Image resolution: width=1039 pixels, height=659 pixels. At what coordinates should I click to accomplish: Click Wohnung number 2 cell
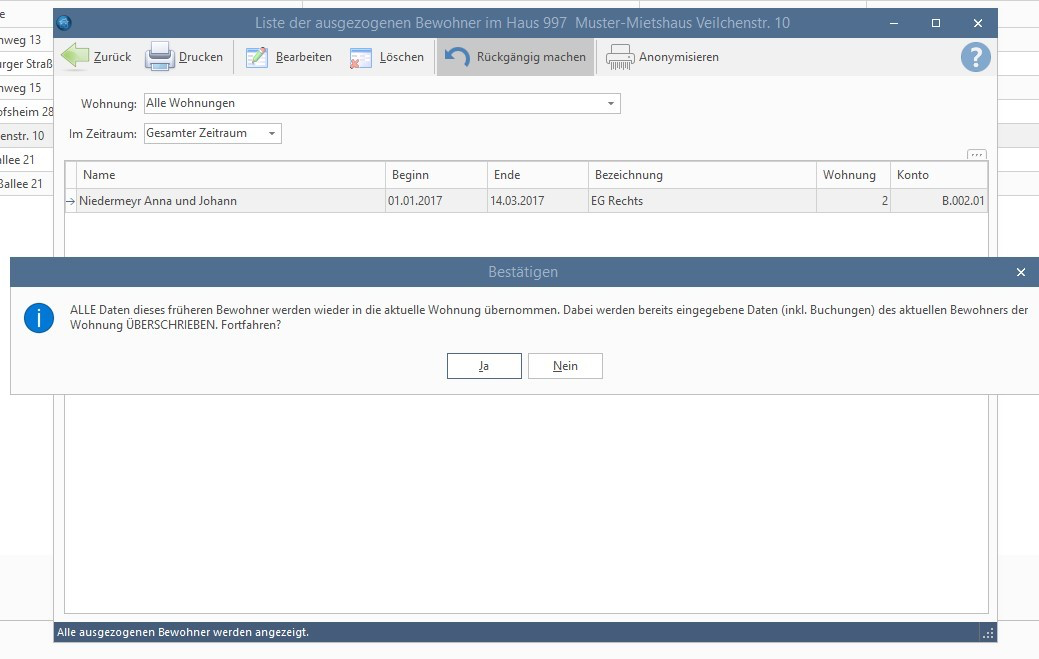coord(853,201)
